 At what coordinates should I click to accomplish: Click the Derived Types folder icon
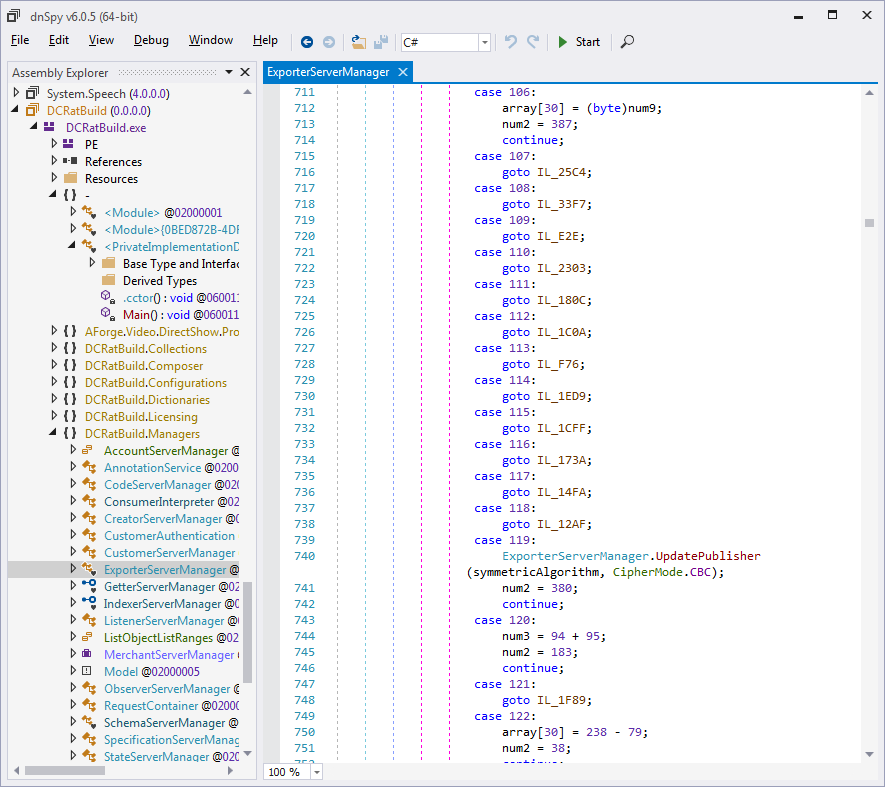click(x=109, y=280)
